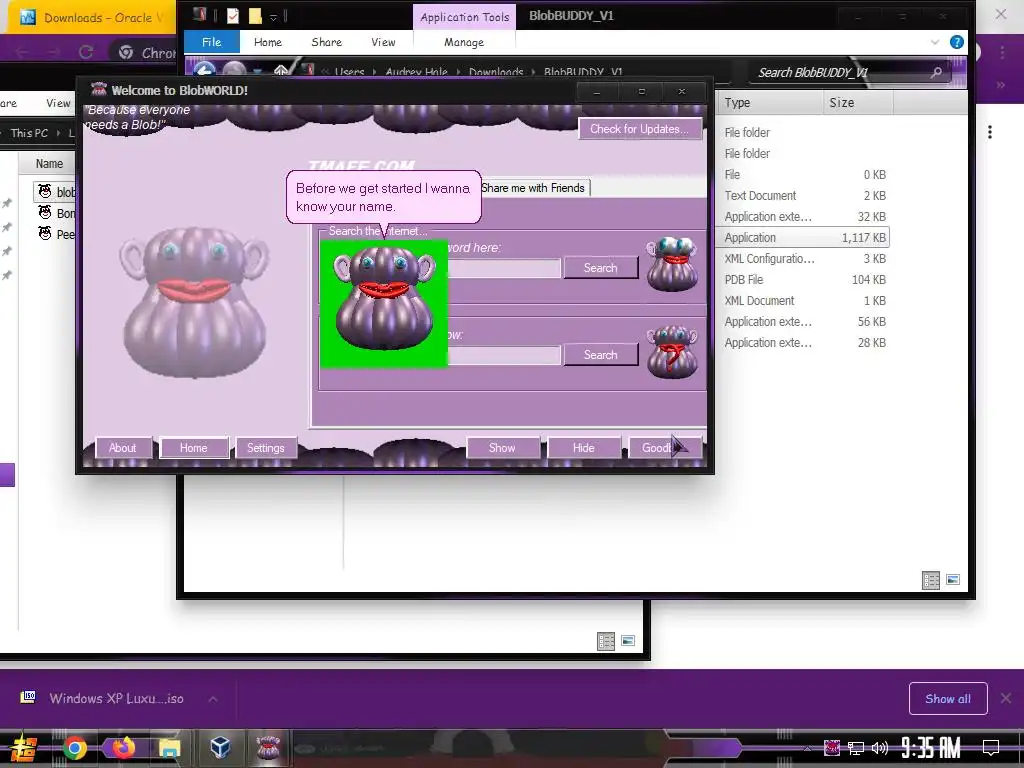The width and height of the screenshot is (1024, 768).
Task: Select the Text Document row
Action: pos(805,196)
